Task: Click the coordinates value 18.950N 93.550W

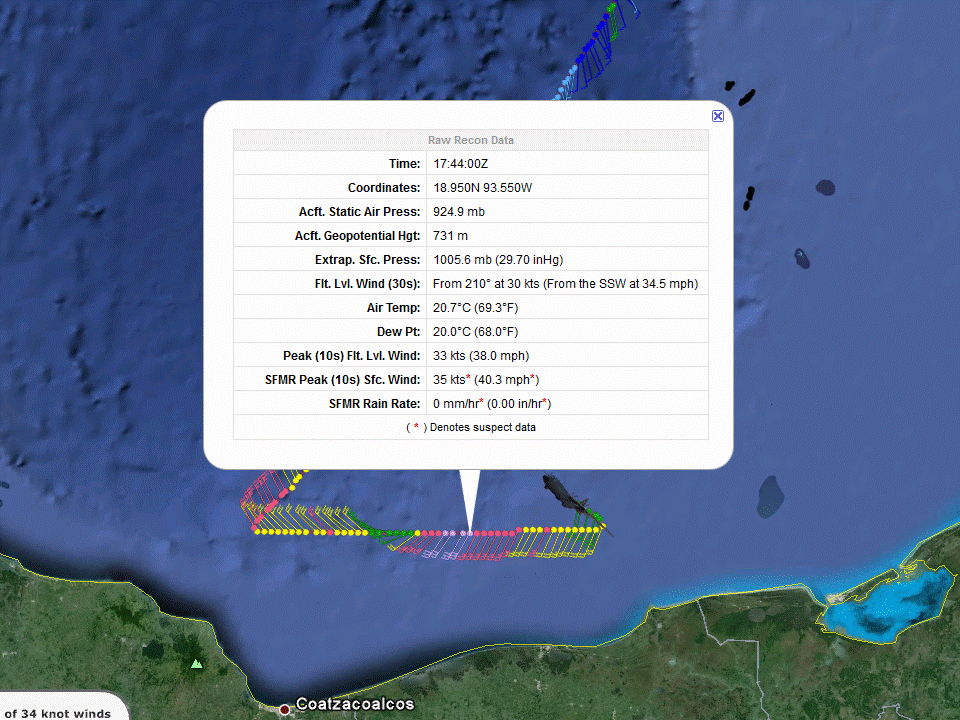Action: [x=482, y=188]
